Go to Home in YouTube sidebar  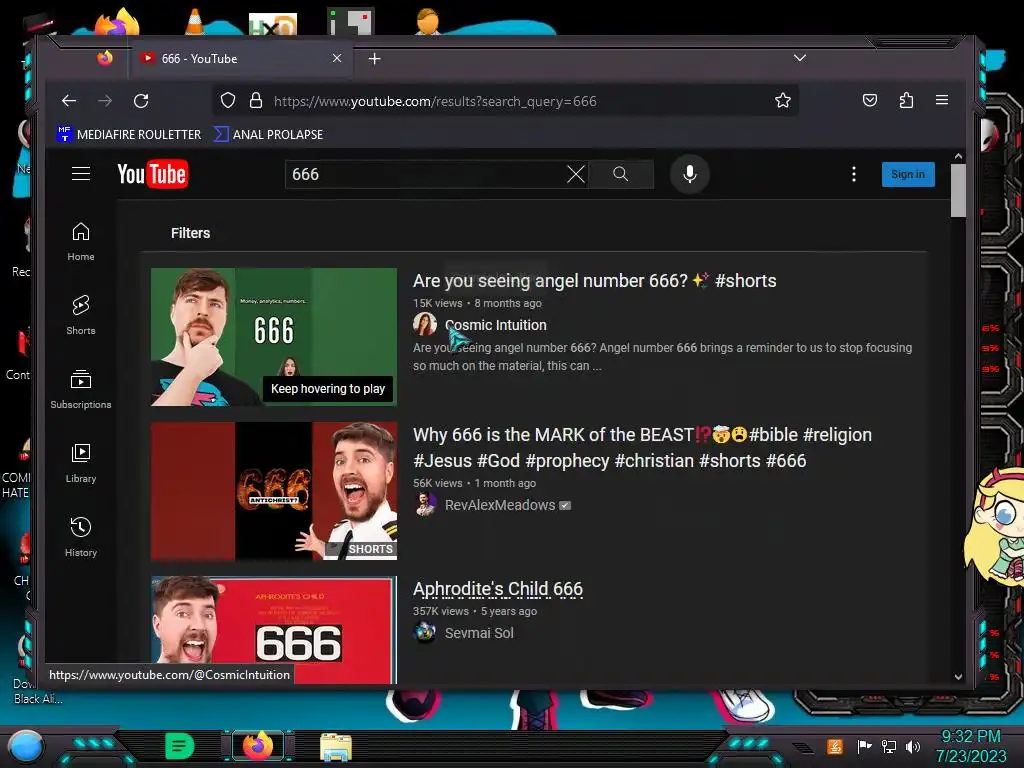click(x=81, y=242)
